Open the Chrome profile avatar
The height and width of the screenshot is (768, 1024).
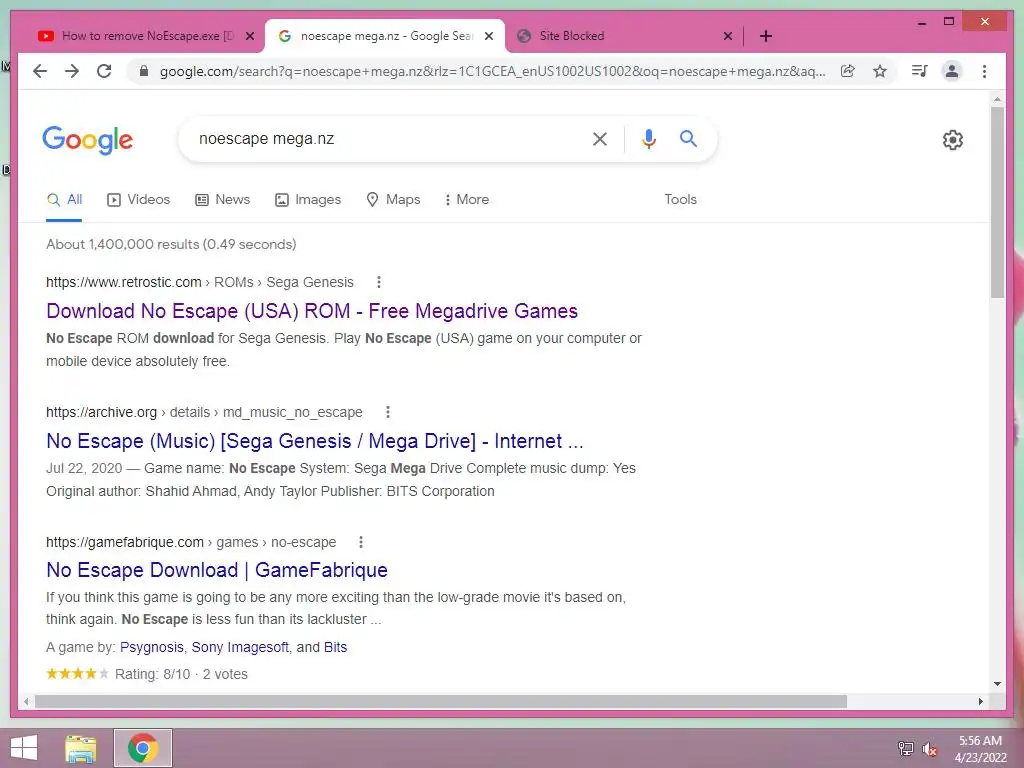[x=952, y=71]
